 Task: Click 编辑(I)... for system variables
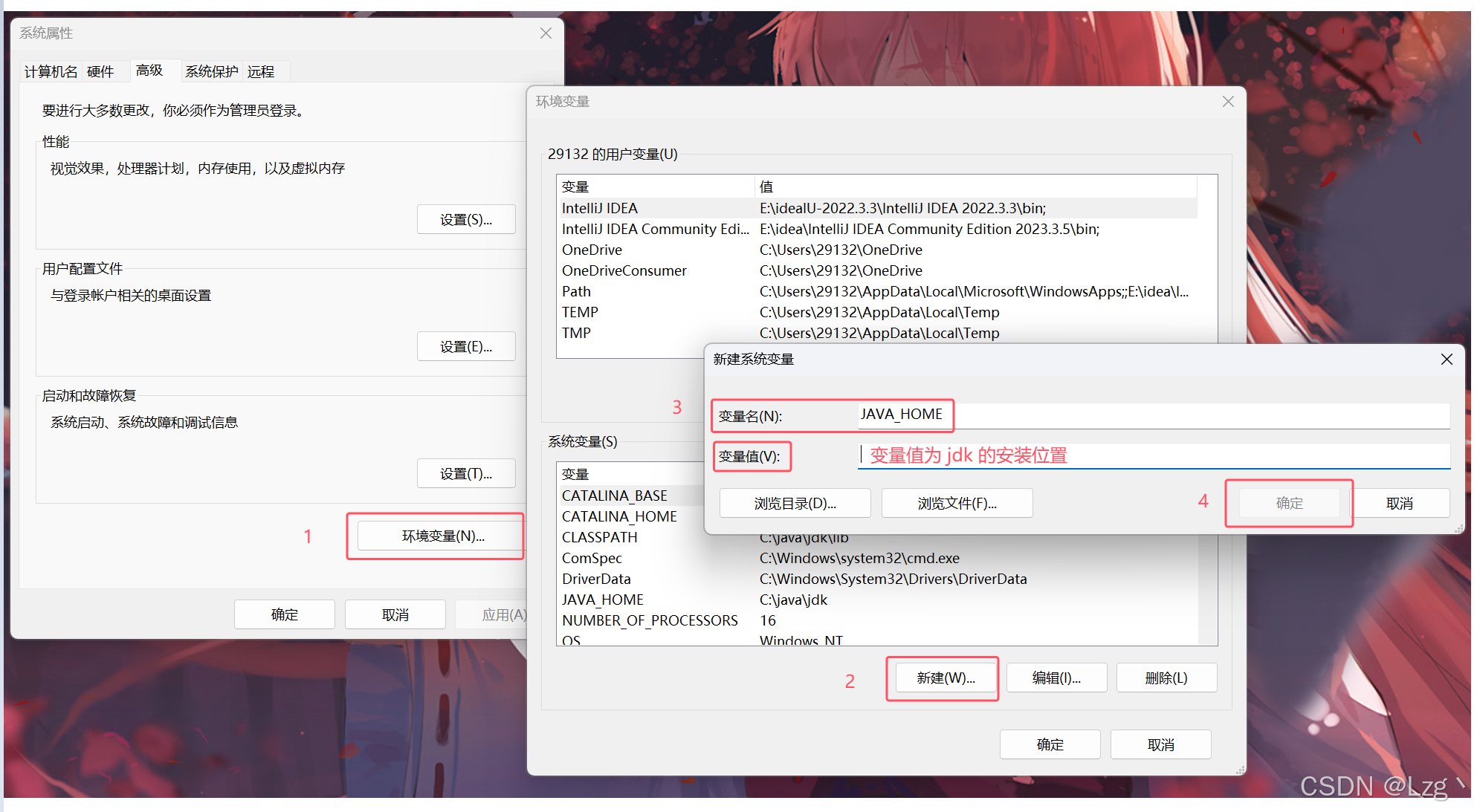point(1056,678)
